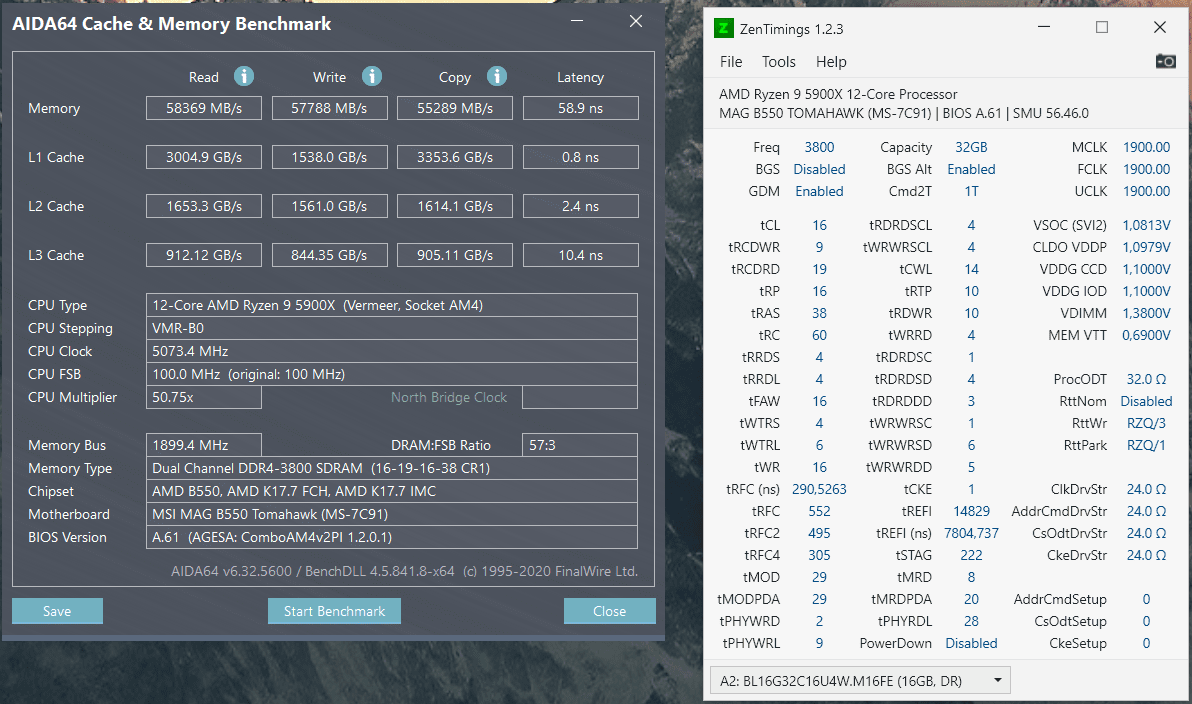Click the Copy info icon
The image size is (1192, 704).
(496, 76)
